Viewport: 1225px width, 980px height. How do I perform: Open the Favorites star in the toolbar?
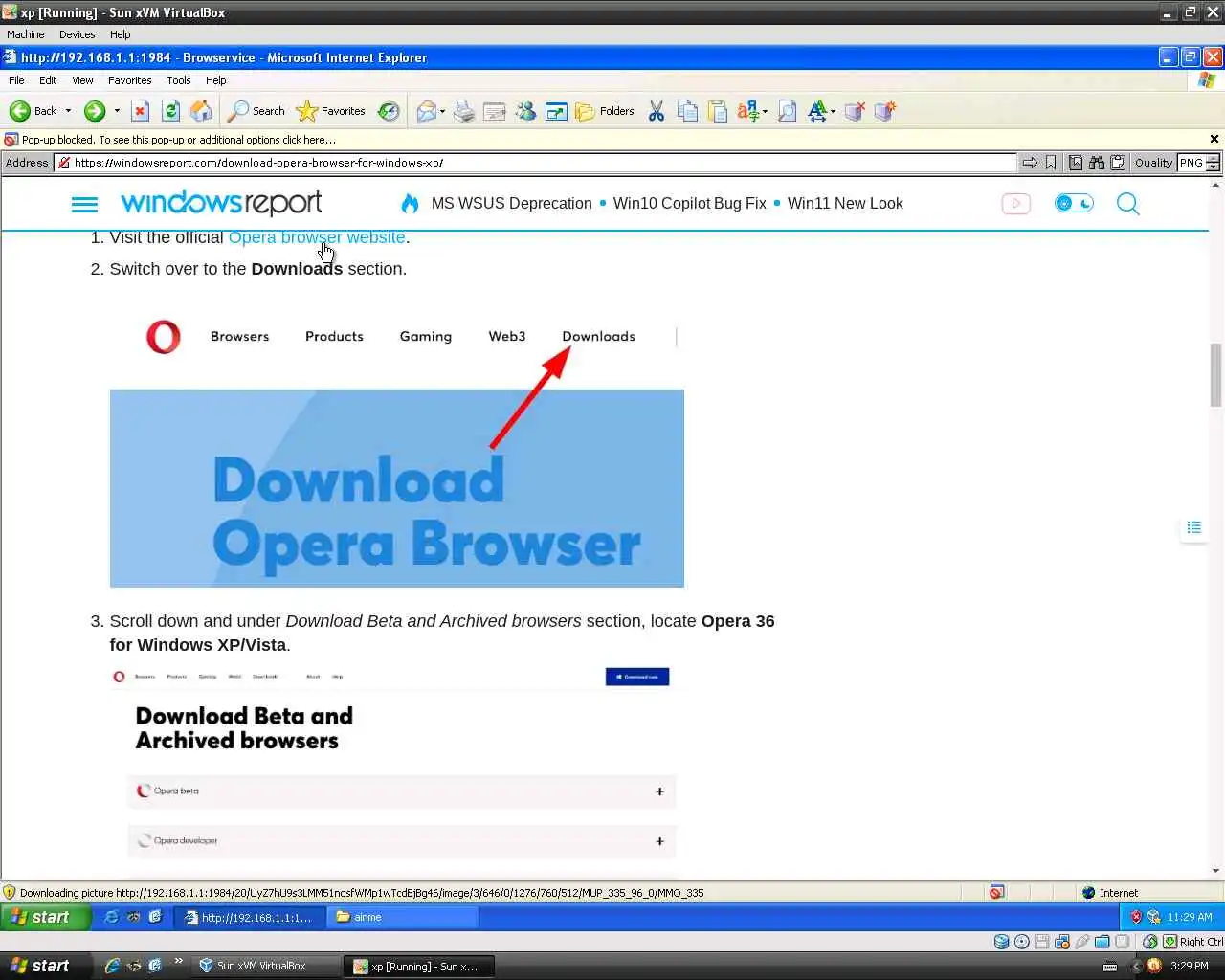pyautogui.click(x=331, y=111)
